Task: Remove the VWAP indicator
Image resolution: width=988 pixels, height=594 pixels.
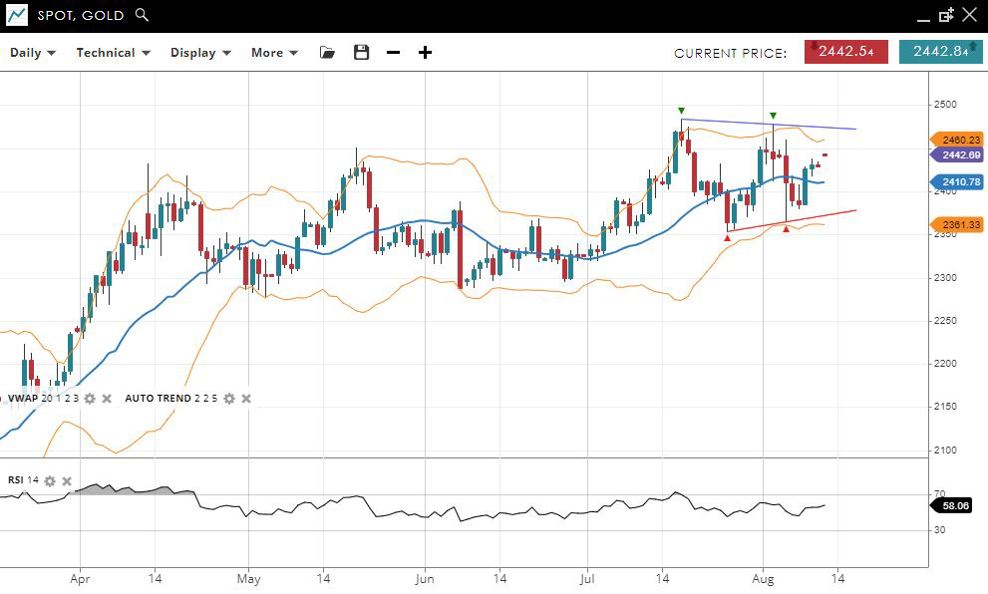Action: [106, 398]
